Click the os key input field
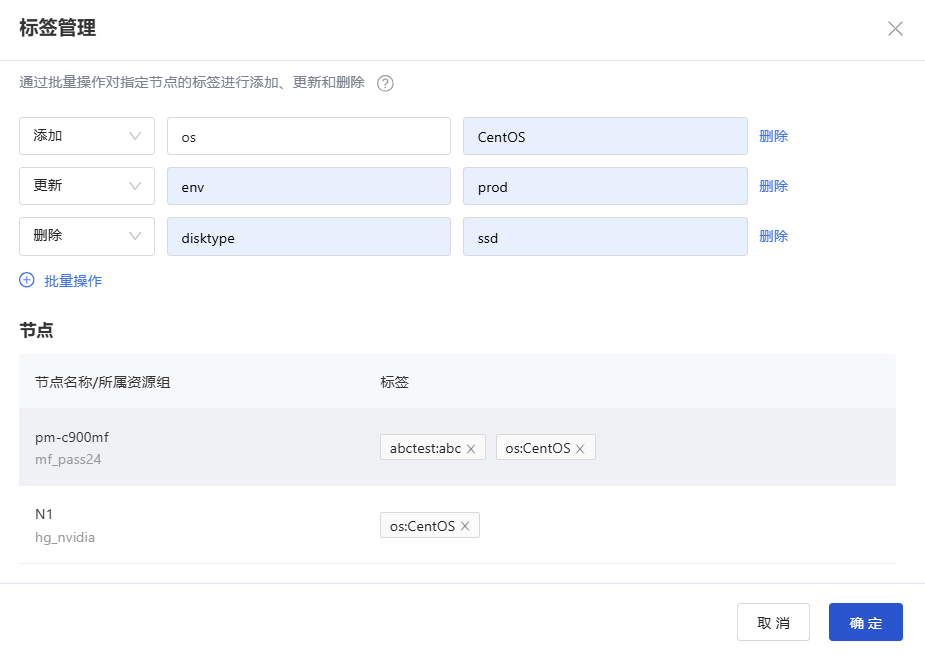925x655 pixels. (309, 136)
